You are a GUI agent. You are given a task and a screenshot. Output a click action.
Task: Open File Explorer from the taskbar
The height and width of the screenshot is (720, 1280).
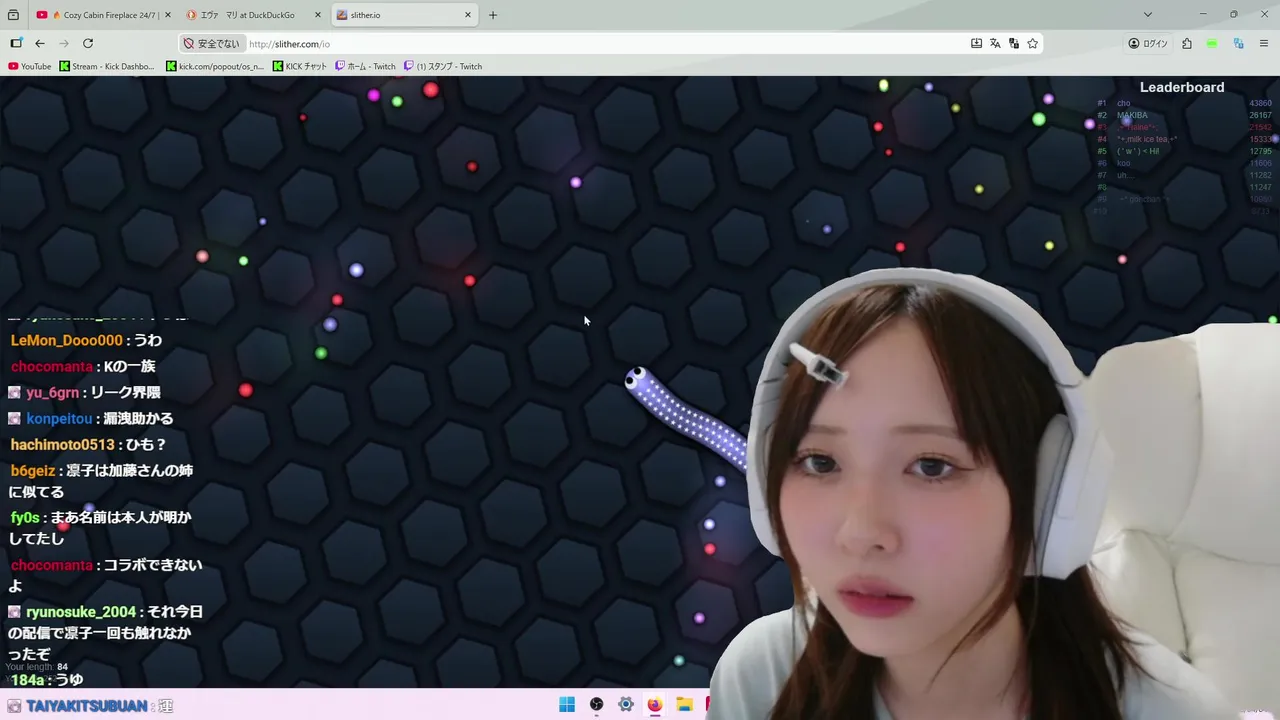tap(684, 704)
